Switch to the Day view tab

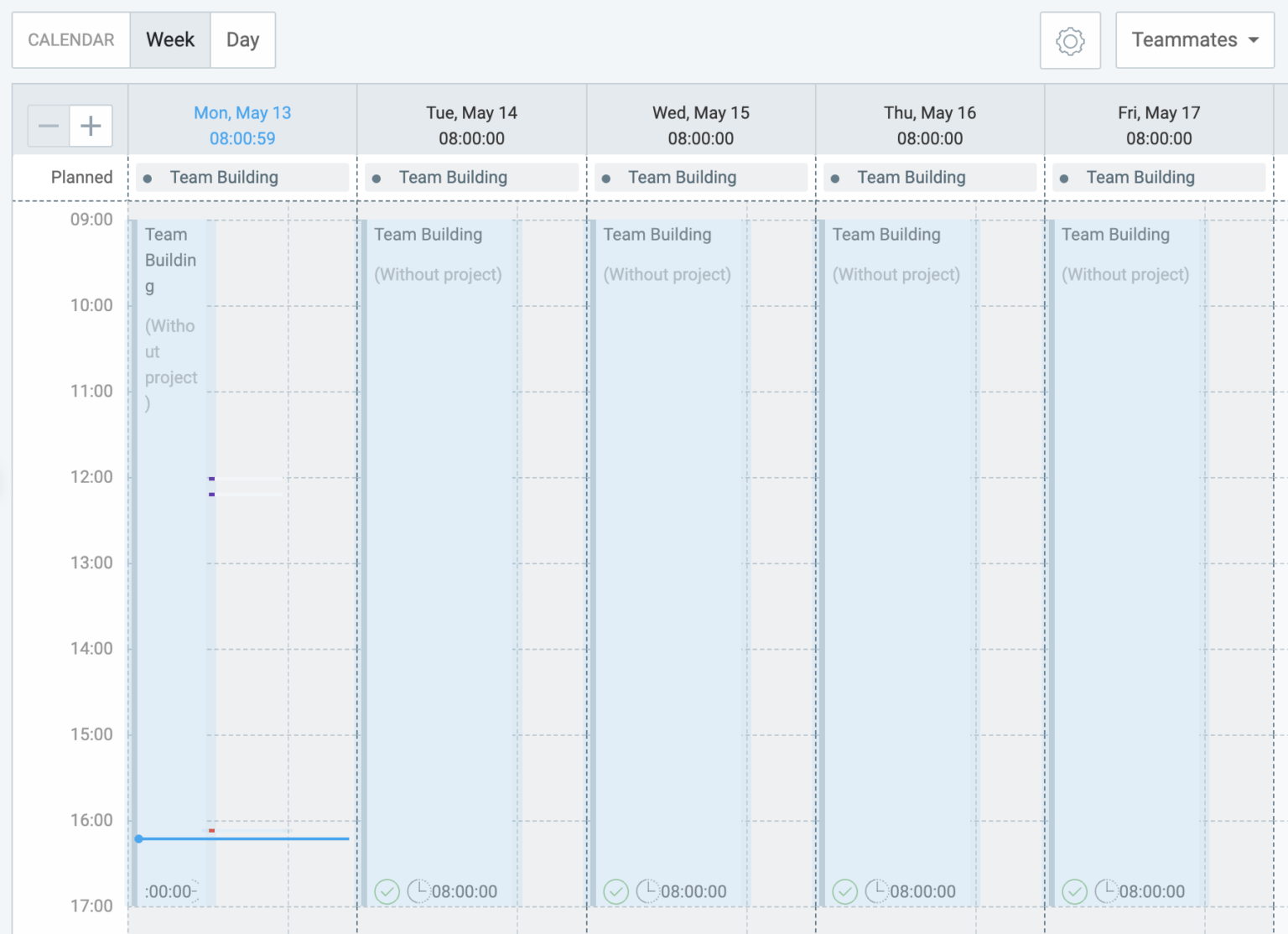242,40
